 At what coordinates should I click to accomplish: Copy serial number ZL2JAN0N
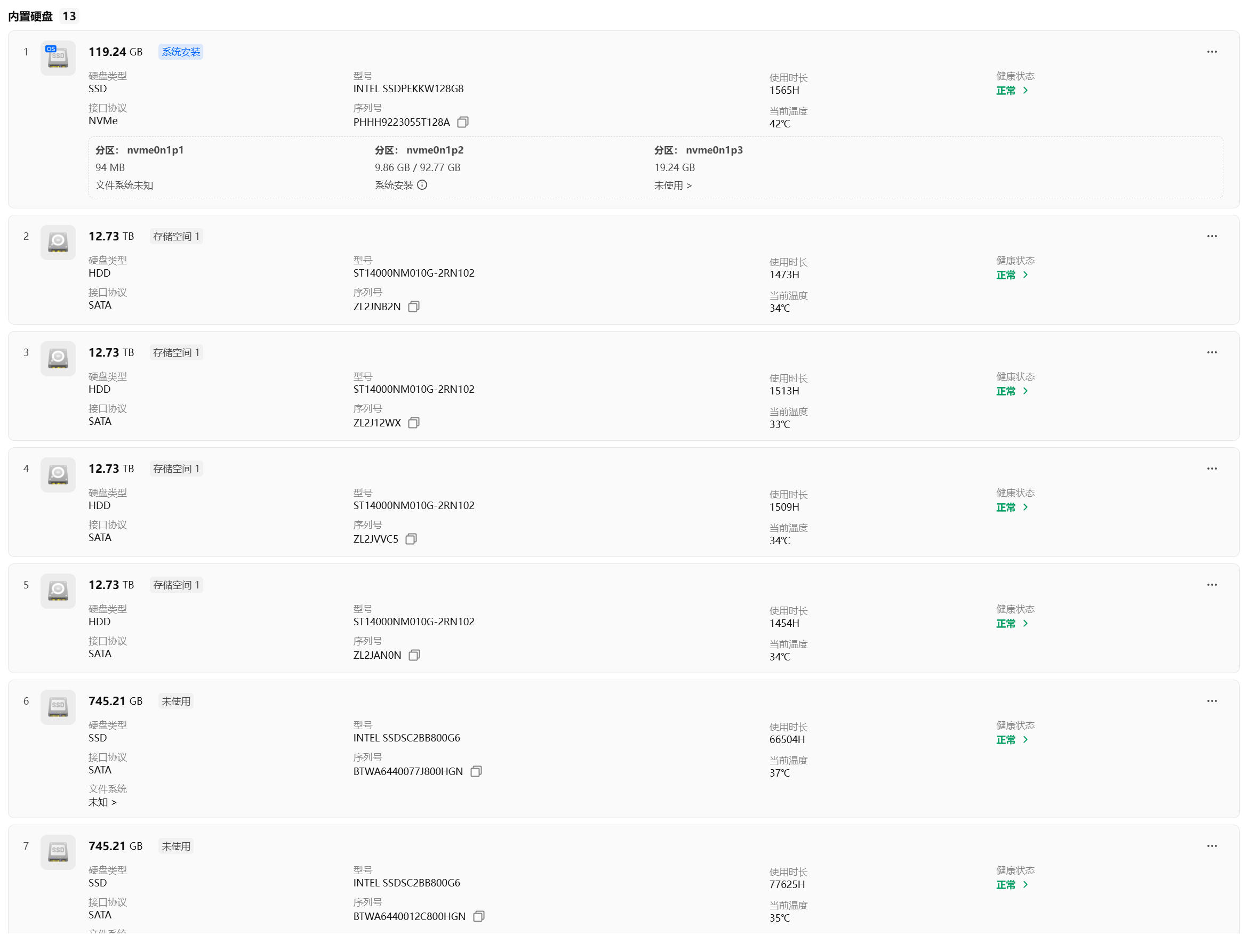414,655
